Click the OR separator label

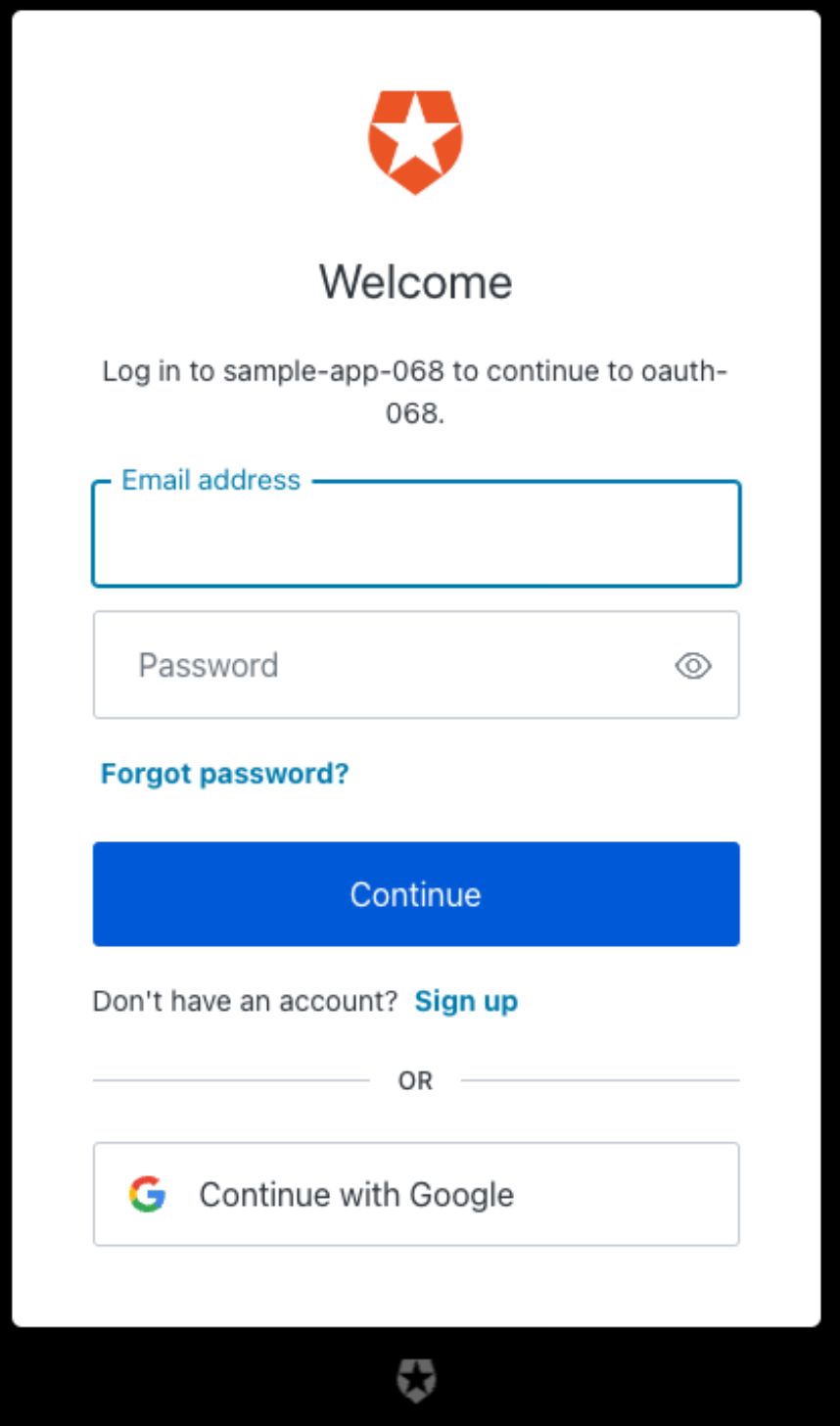[x=415, y=1081]
